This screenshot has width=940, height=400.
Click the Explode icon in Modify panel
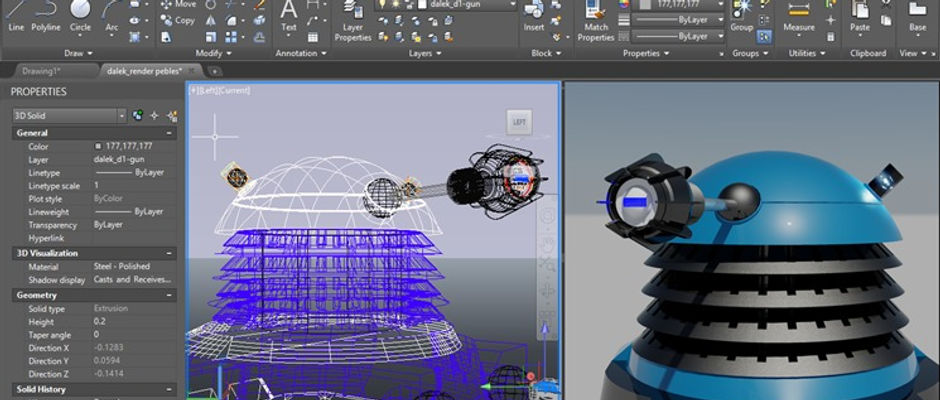pos(260,20)
